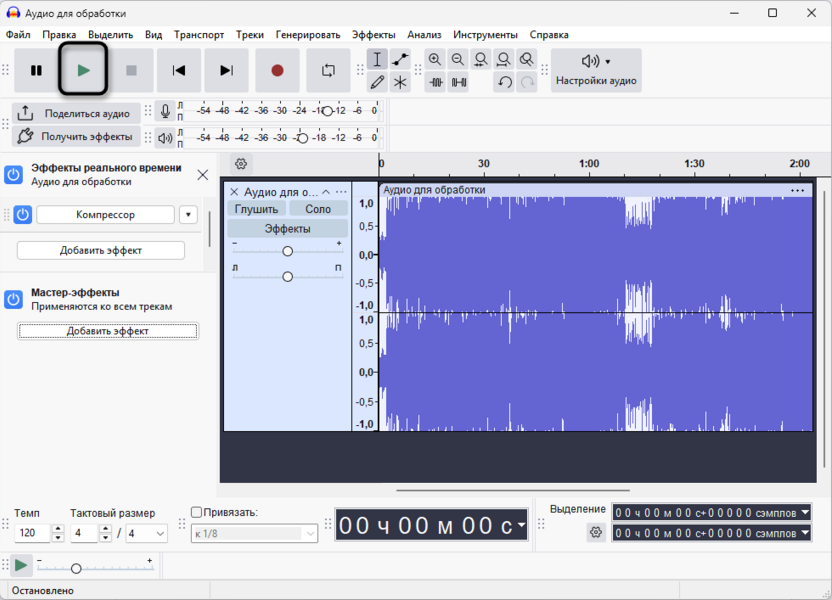Click the Zoom Toggle icon
The image size is (832, 600).
pos(526,59)
